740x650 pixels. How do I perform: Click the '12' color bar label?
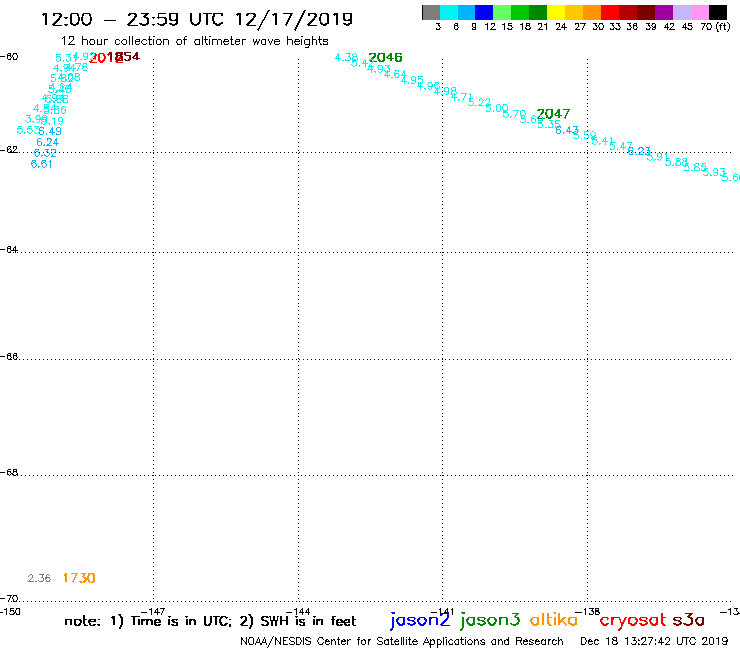[x=490, y=26]
